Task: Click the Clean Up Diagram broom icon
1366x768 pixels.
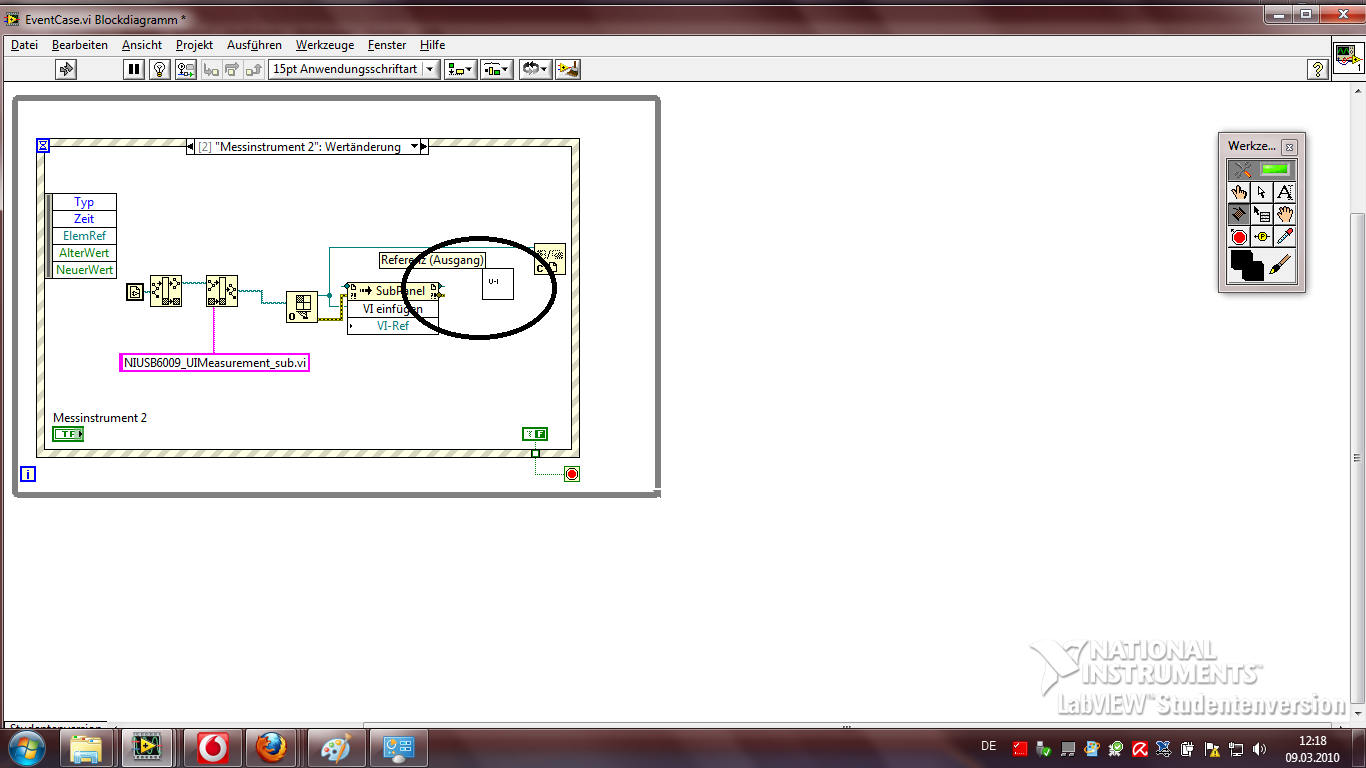Action: [x=568, y=69]
